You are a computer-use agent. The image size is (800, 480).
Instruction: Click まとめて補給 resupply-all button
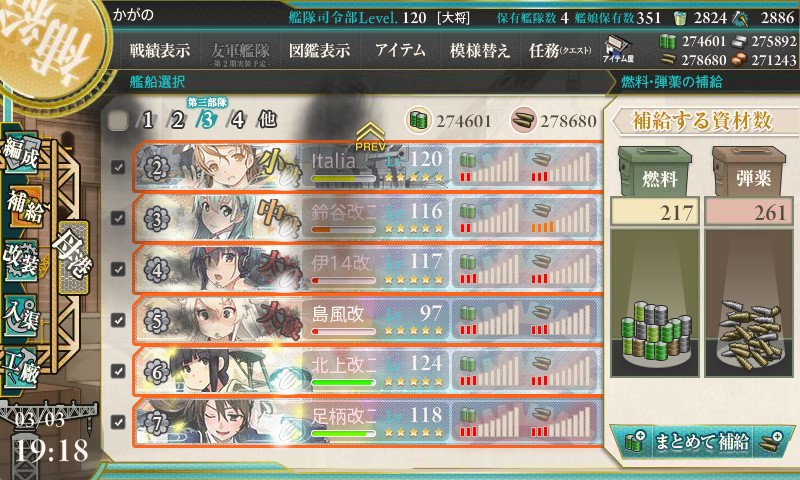click(703, 442)
